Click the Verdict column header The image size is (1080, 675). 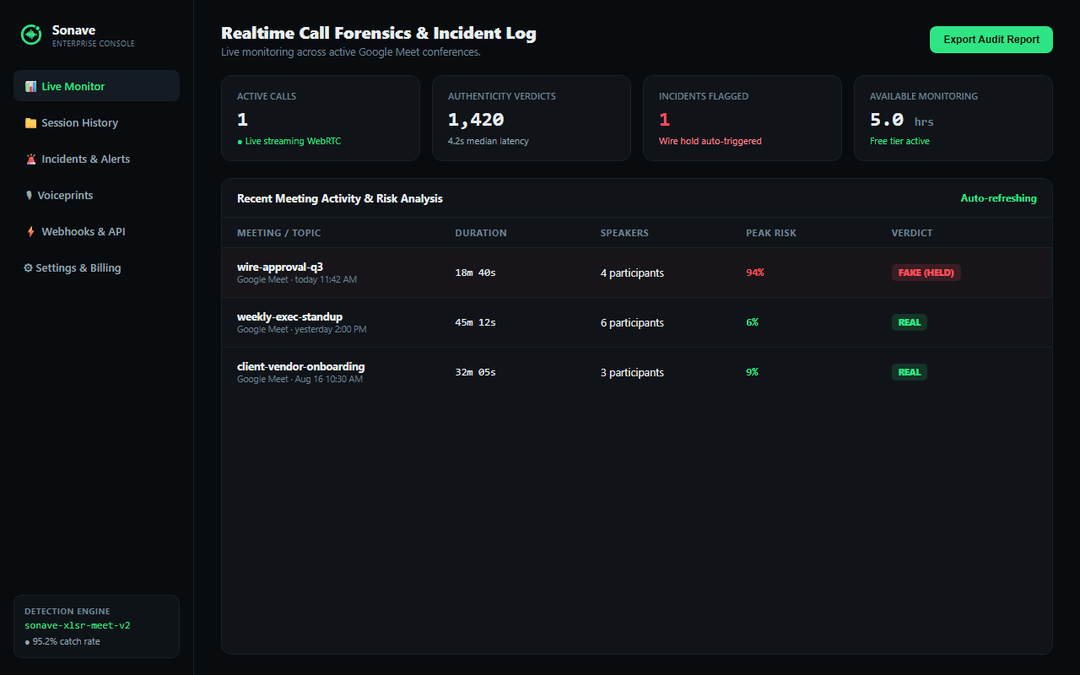912,233
